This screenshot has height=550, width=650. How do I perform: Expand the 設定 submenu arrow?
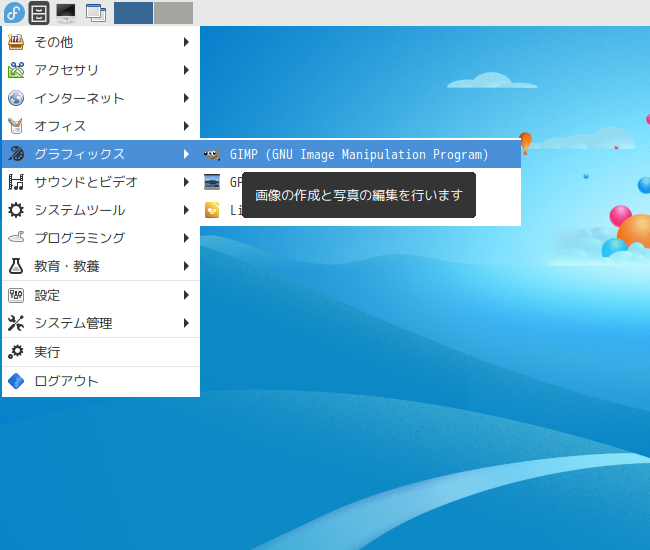[186, 295]
